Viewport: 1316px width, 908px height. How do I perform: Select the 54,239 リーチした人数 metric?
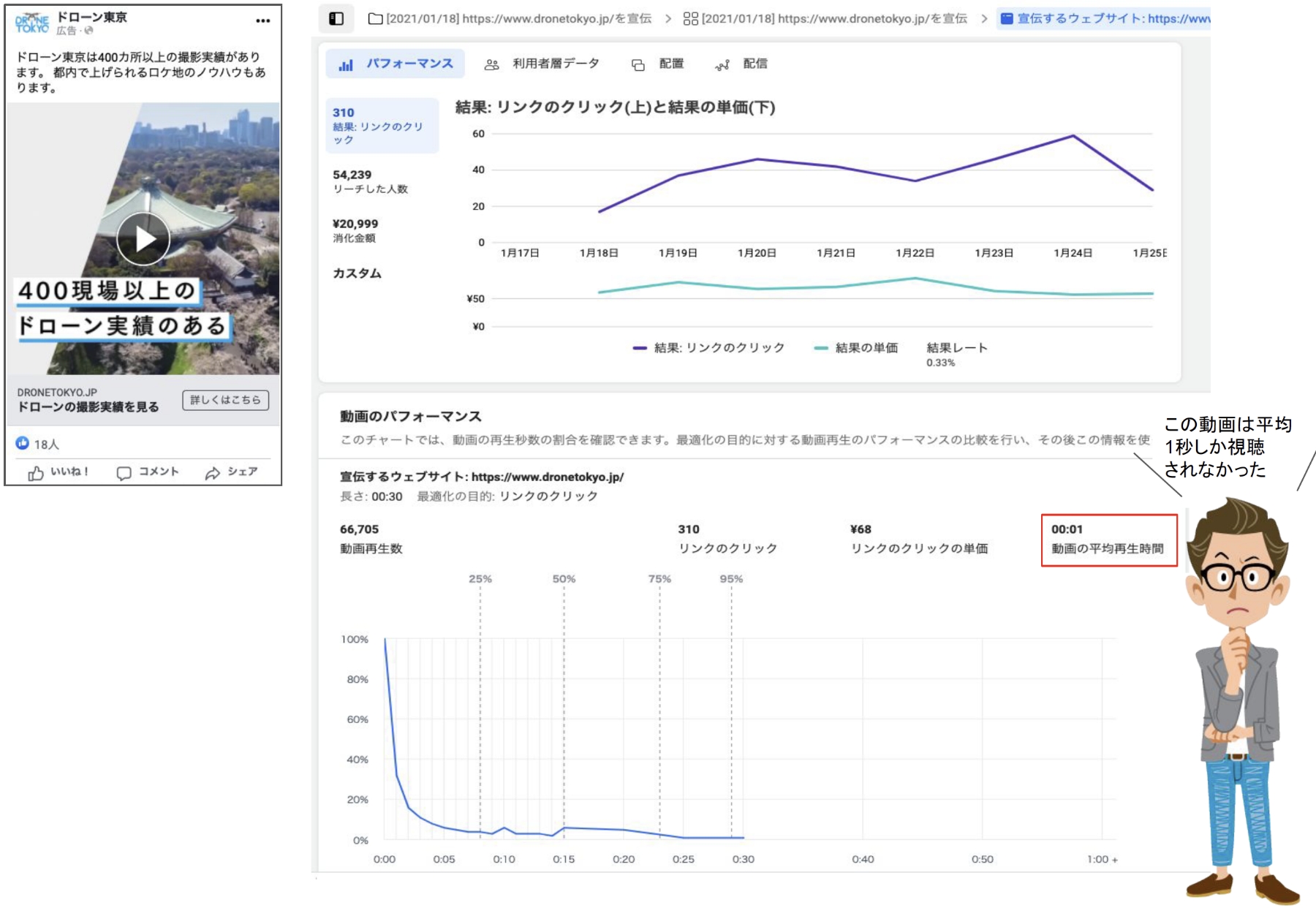click(371, 181)
